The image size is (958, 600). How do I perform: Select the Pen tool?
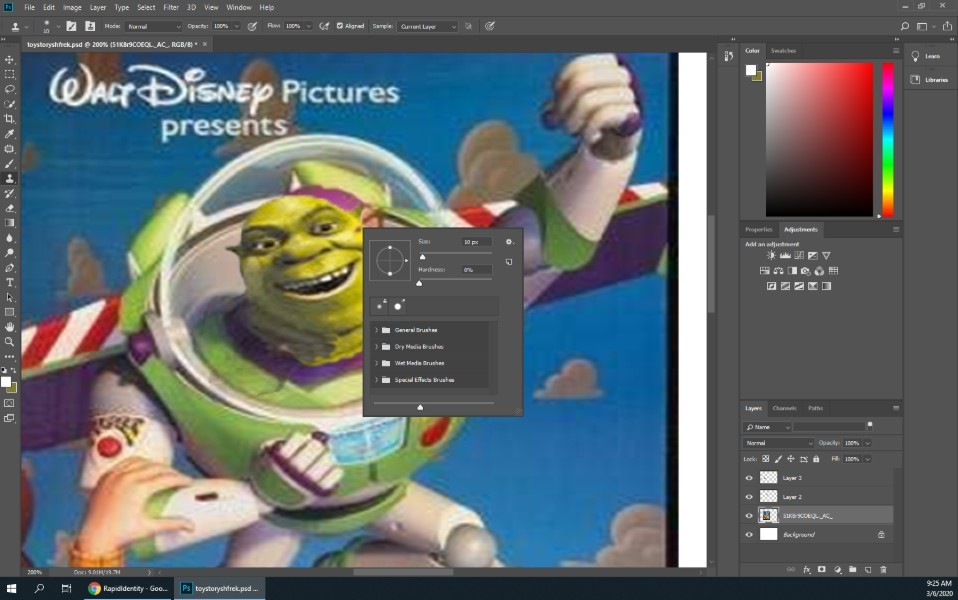(9, 268)
